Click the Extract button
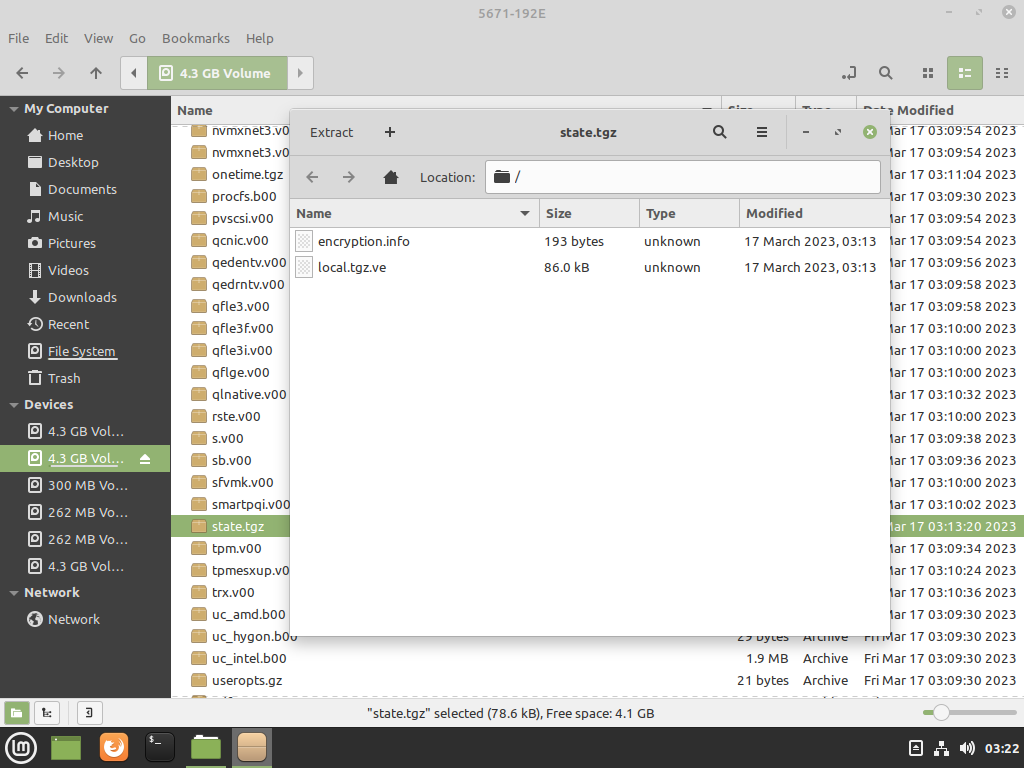The width and height of the screenshot is (1024, 768). pyautogui.click(x=331, y=132)
